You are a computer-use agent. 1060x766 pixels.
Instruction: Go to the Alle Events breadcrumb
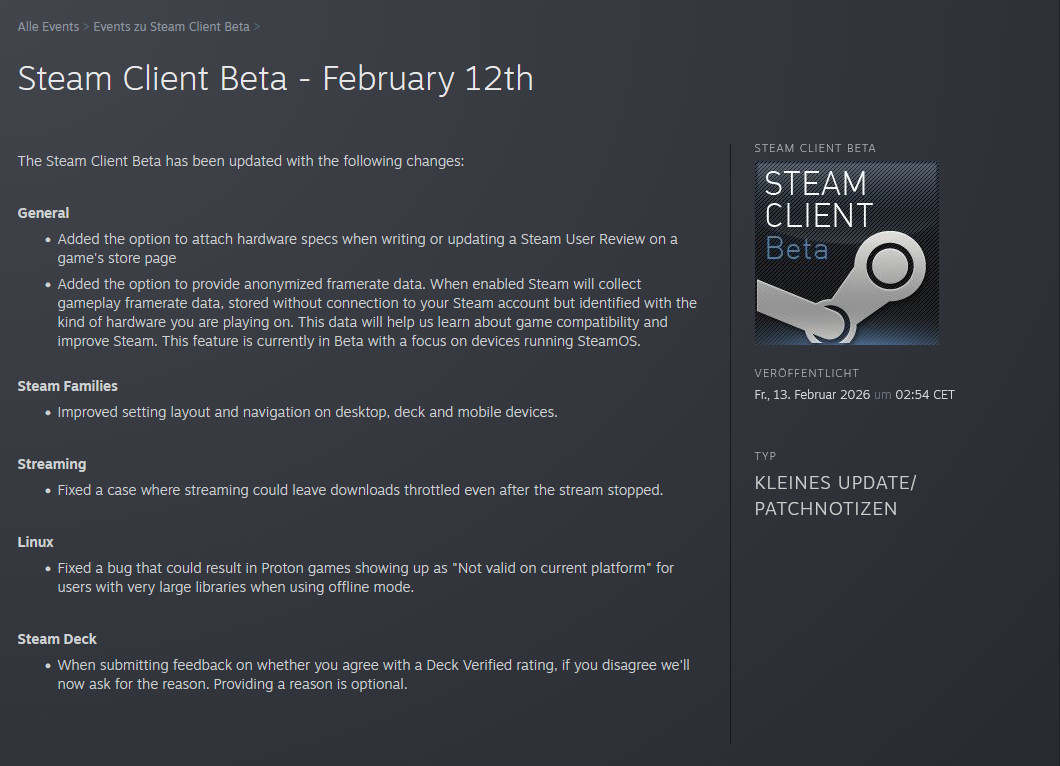tap(48, 27)
